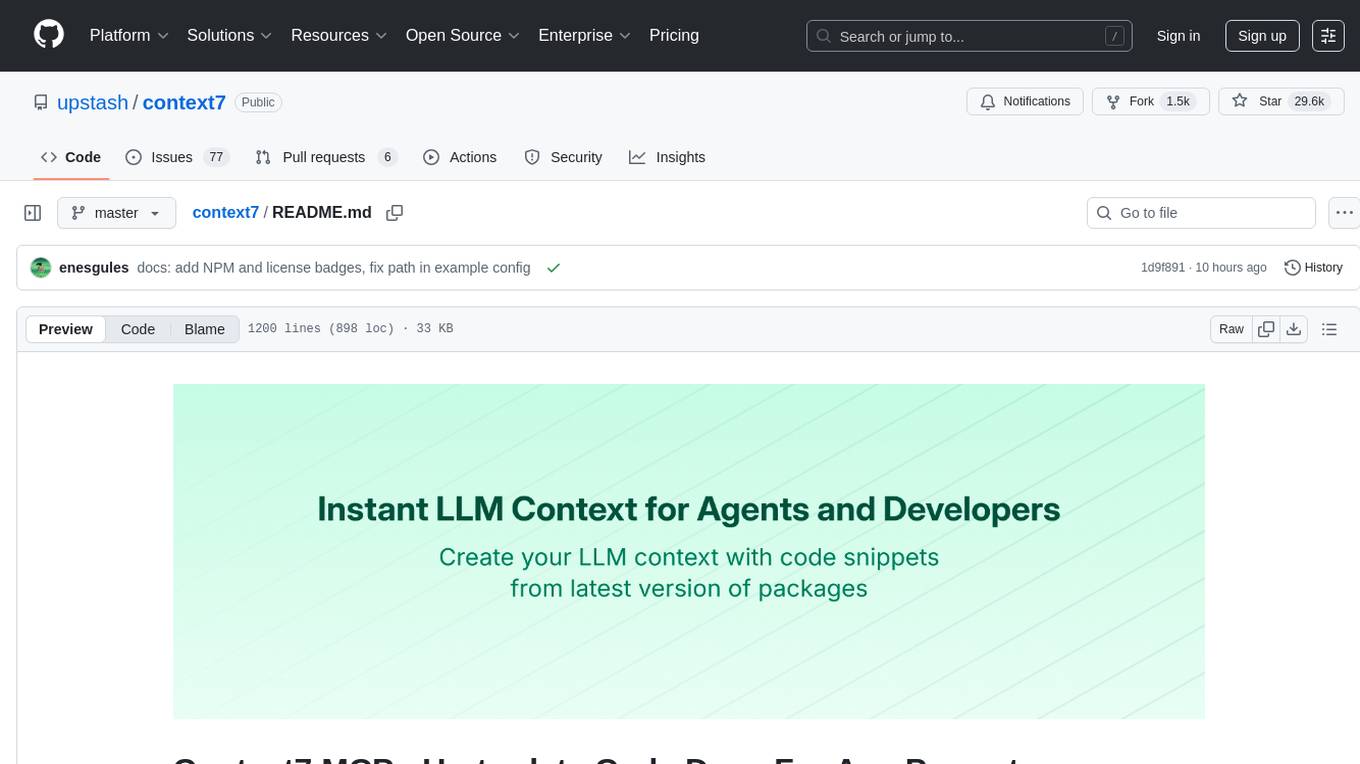
Task: Open the Raw file view
Action: [x=1231, y=329]
